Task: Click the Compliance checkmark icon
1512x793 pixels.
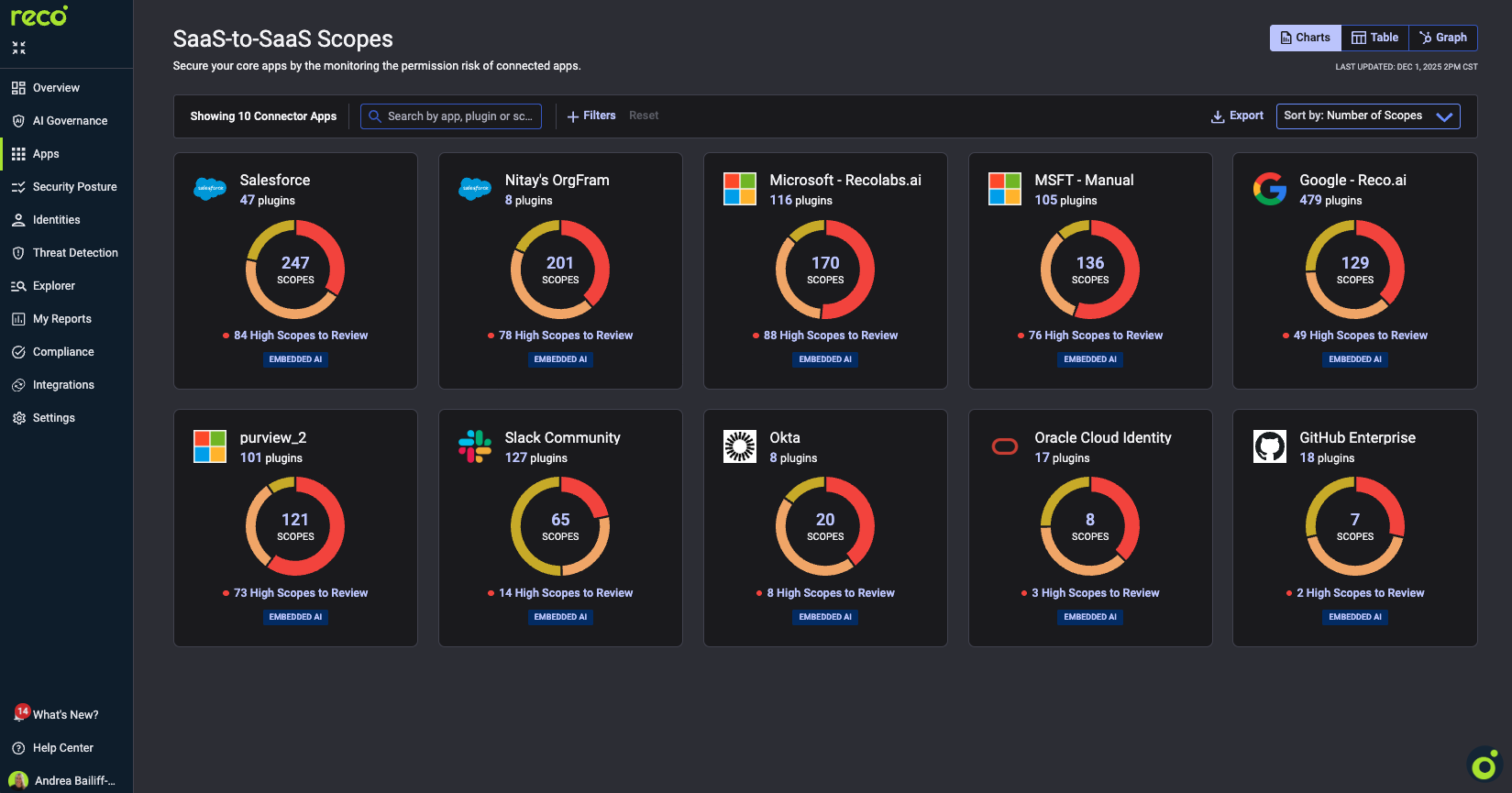Action: [x=18, y=352]
